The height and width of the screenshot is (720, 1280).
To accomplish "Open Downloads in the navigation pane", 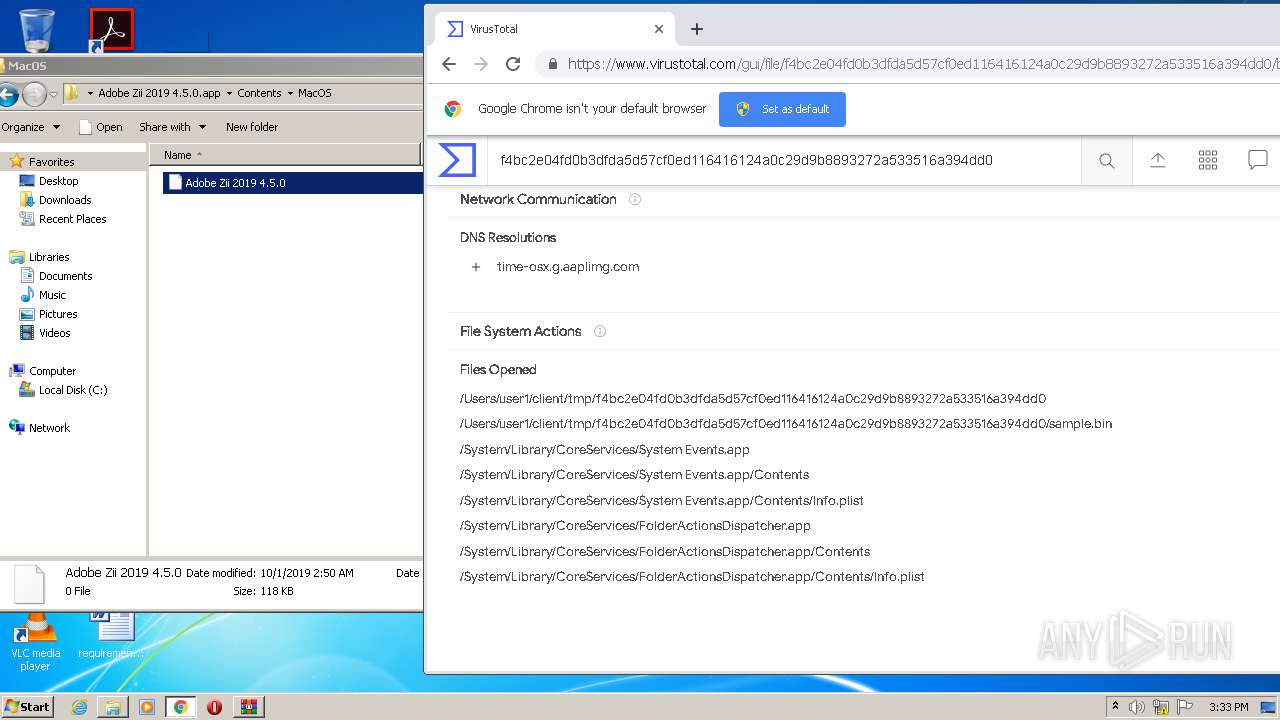I will pos(65,200).
